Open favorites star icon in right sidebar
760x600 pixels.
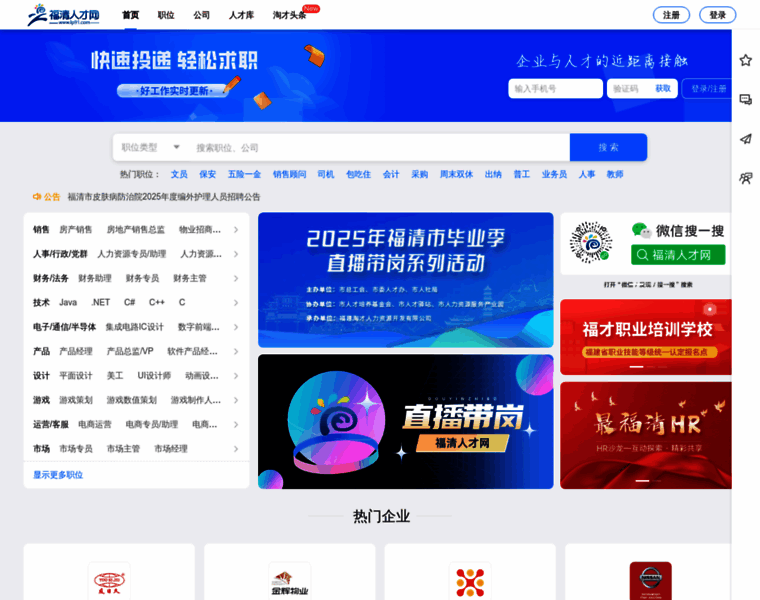click(x=745, y=60)
